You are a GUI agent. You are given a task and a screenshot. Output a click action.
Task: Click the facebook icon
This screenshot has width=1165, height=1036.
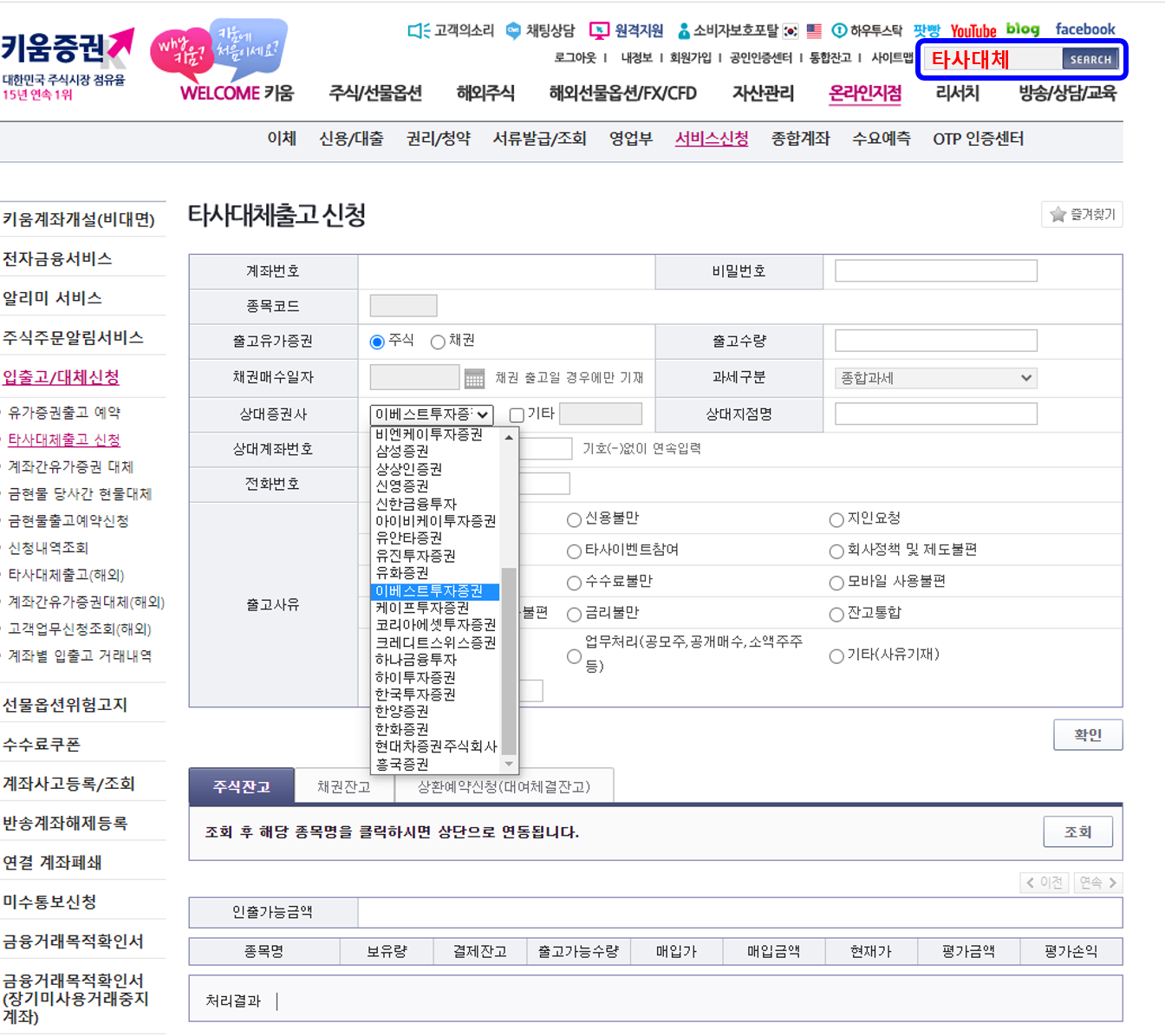[x=1084, y=28]
